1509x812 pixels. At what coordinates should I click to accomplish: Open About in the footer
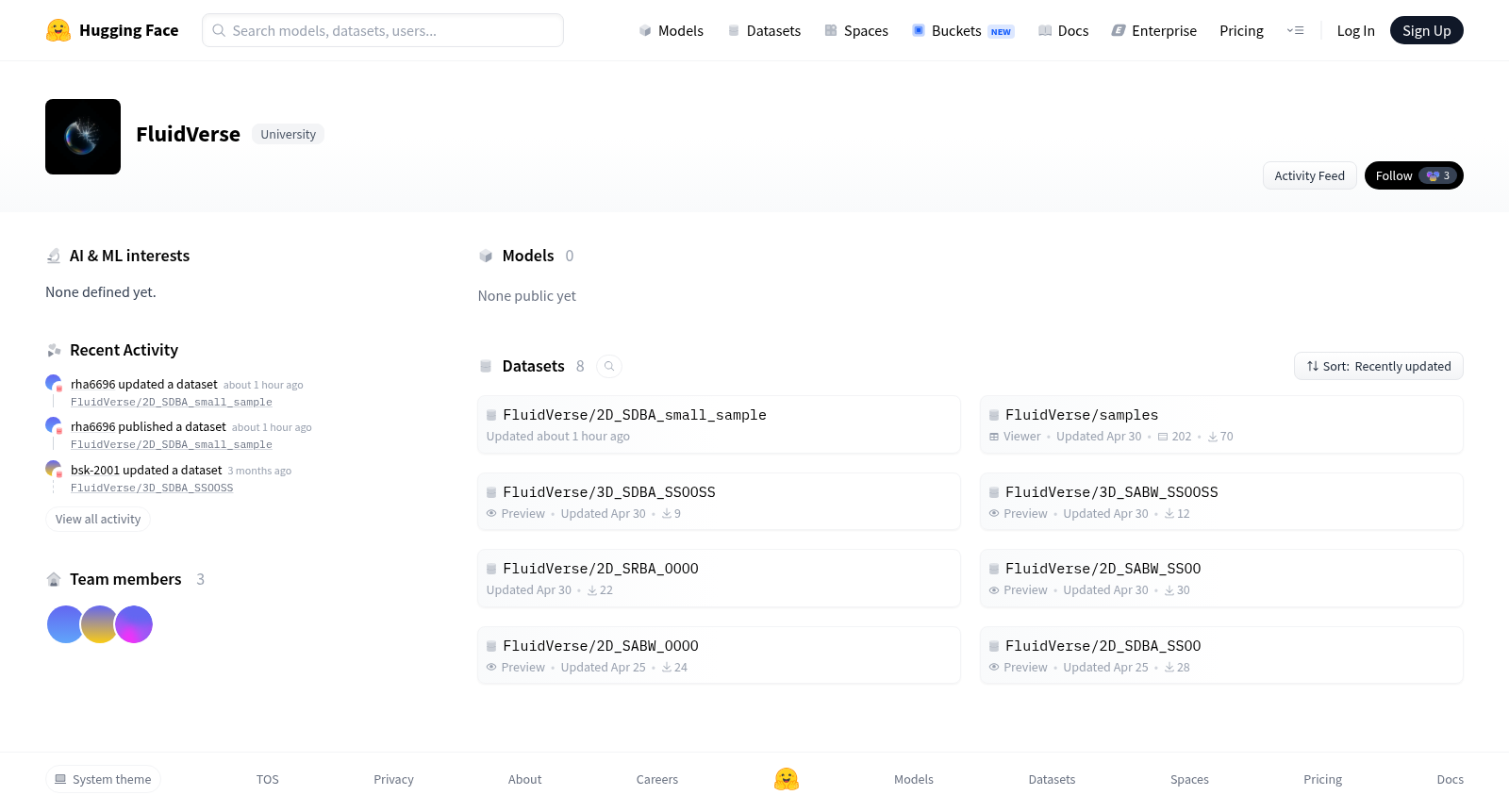(524, 779)
